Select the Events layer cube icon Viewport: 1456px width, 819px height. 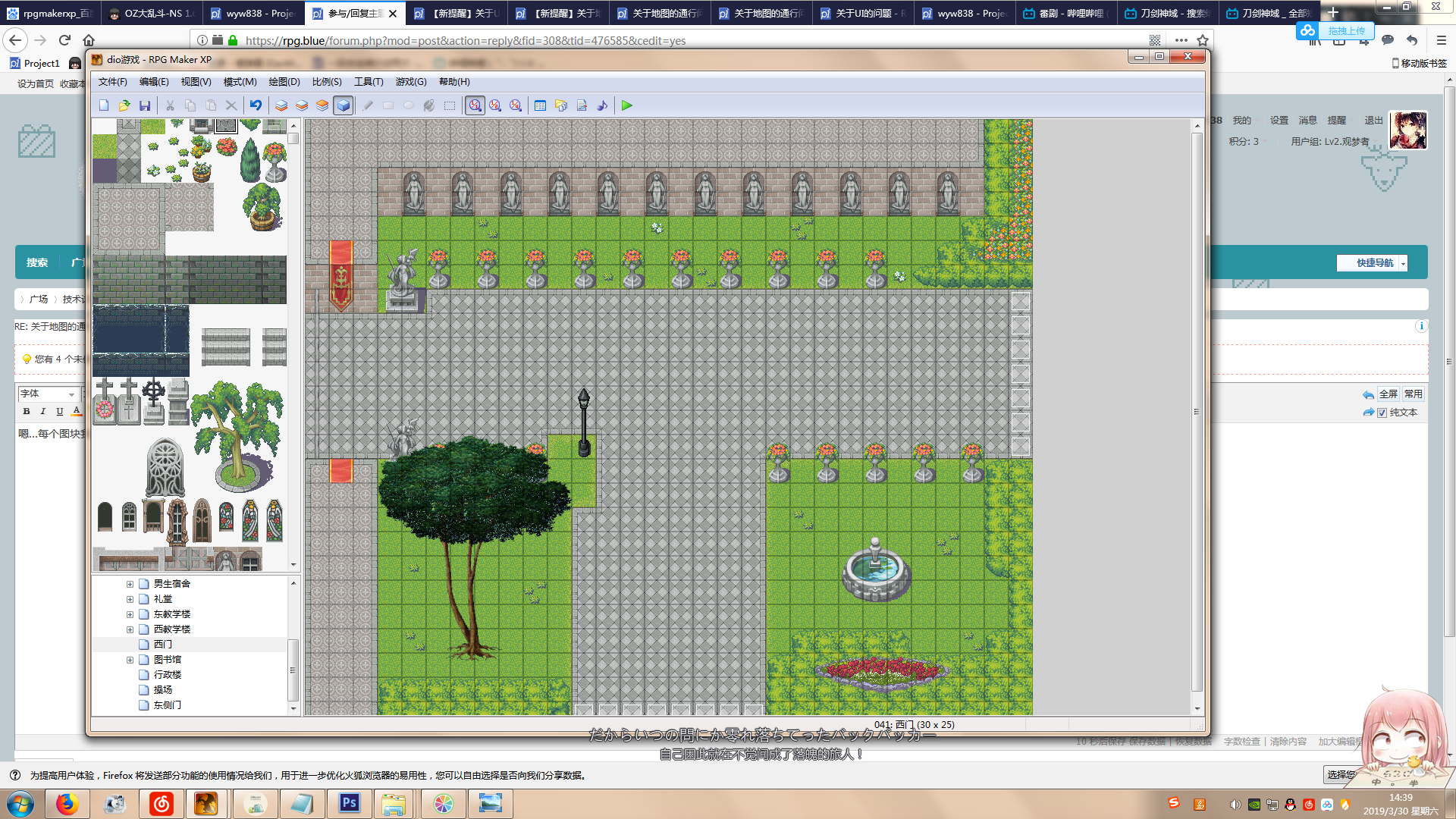(344, 105)
